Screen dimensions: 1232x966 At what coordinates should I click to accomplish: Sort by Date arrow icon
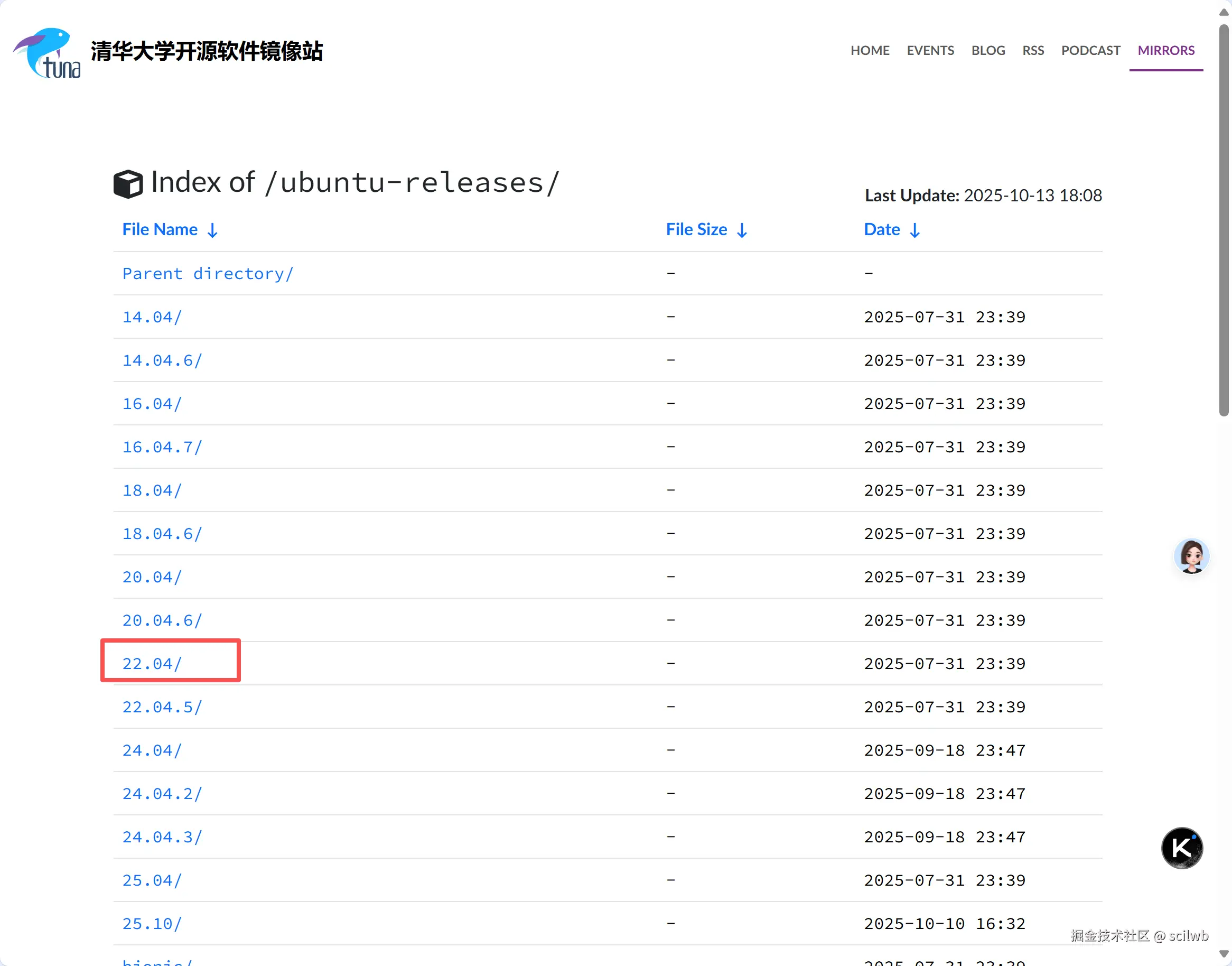coord(915,230)
